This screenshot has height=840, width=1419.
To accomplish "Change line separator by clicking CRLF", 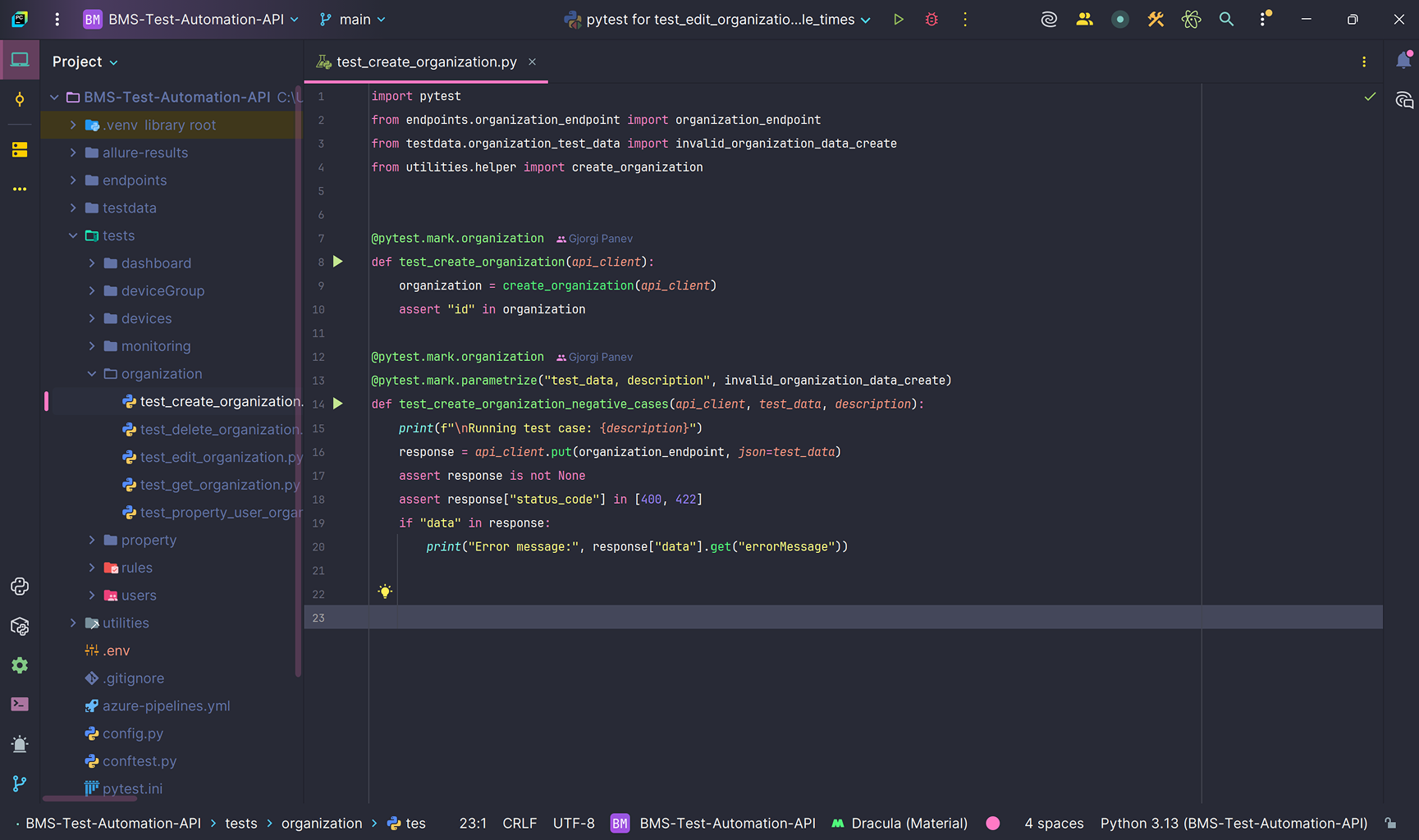I will [x=520, y=823].
